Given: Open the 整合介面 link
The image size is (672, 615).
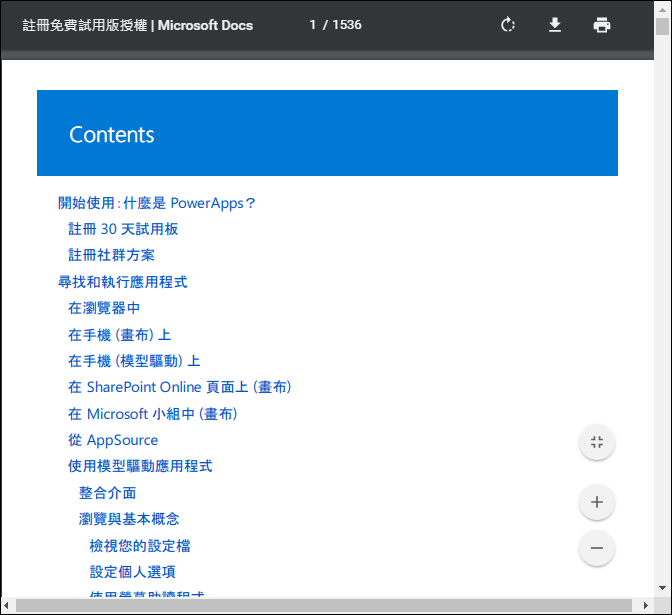Looking at the screenshot, I should (108, 493).
